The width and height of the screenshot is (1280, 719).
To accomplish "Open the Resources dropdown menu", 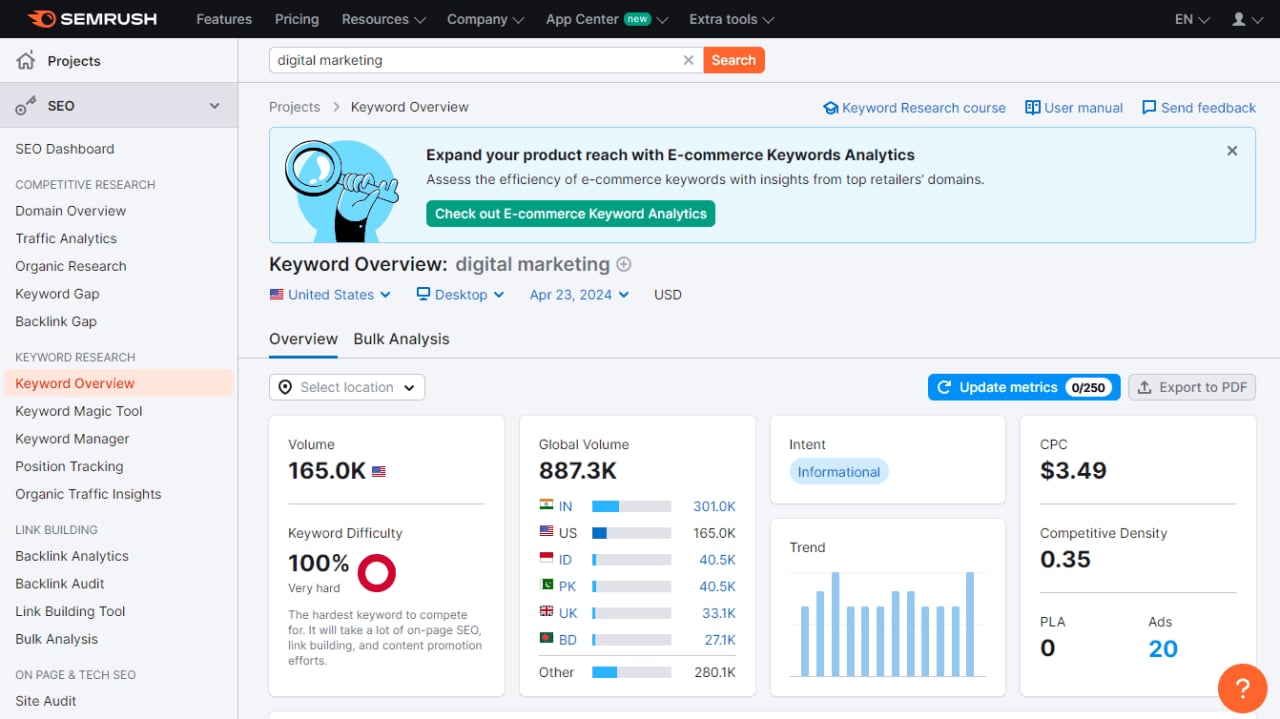I will 384,19.
